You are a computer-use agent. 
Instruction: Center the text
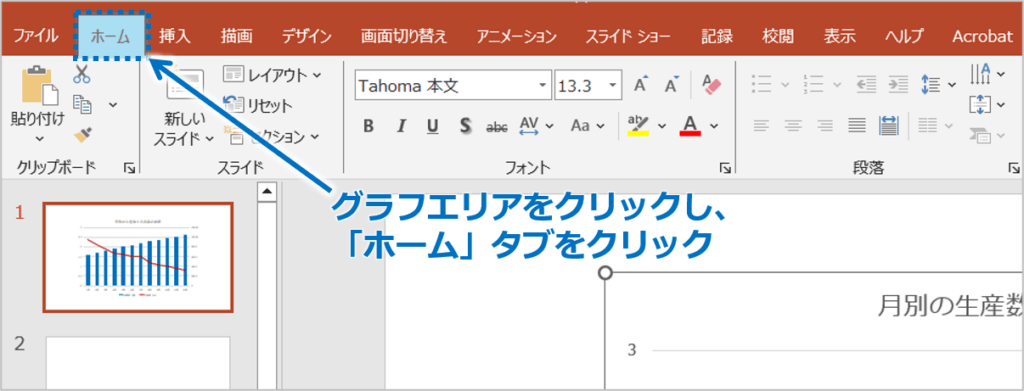click(793, 125)
